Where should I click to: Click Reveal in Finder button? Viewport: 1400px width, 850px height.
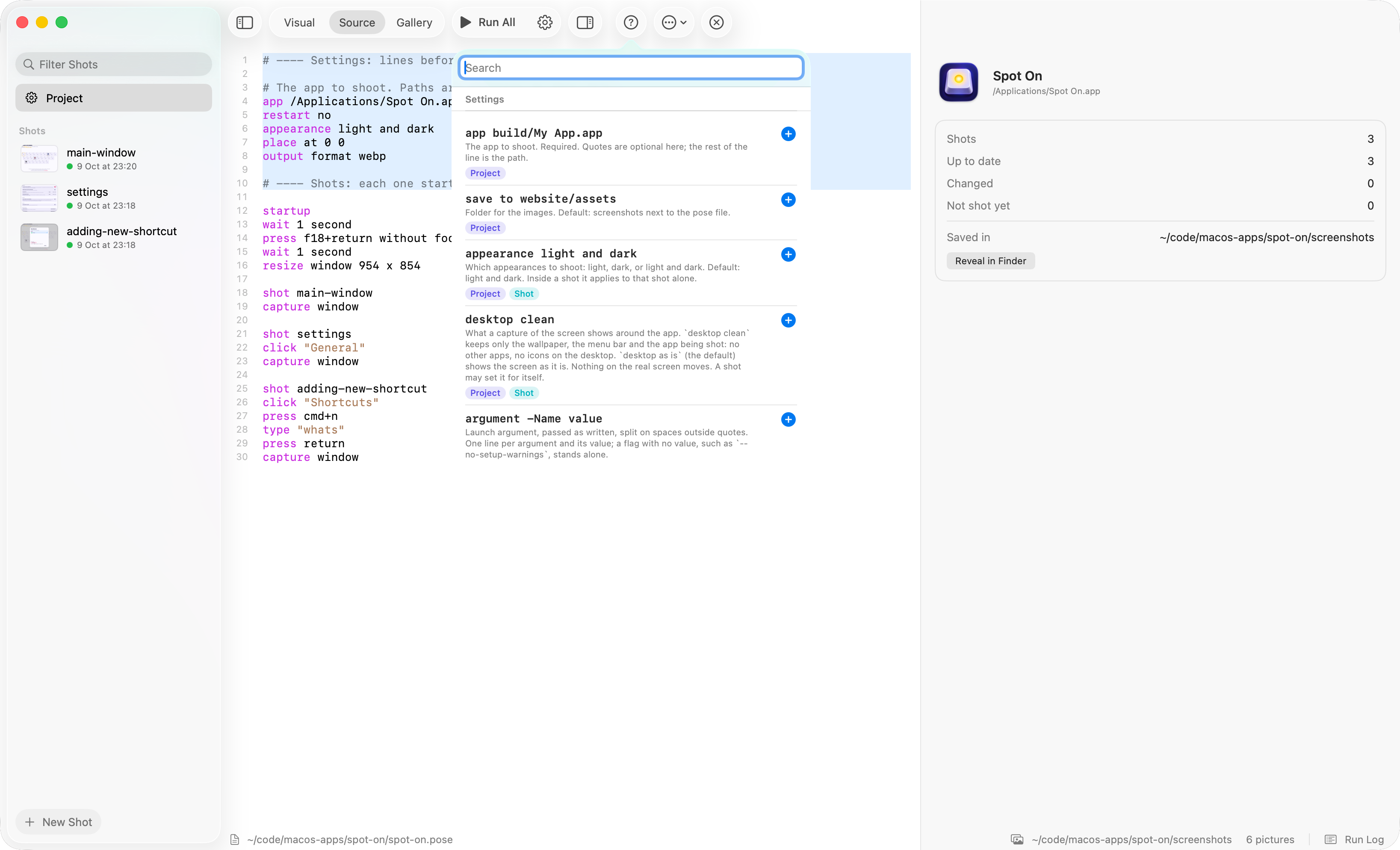tap(990, 261)
